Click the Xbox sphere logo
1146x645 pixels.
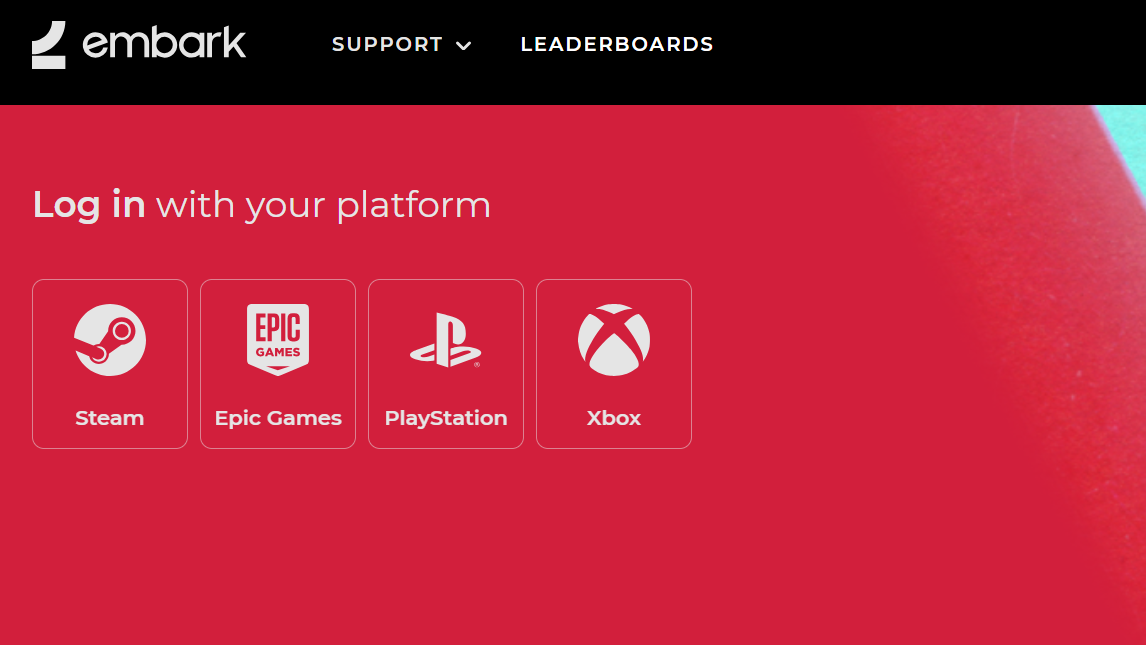tap(614, 340)
